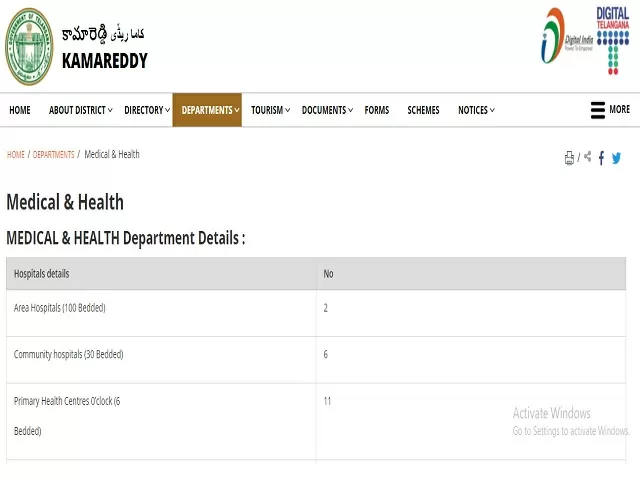This screenshot has width=640, height=480.
Task: Click the Home breadcrumb link
Action: [x=16, y=155]
